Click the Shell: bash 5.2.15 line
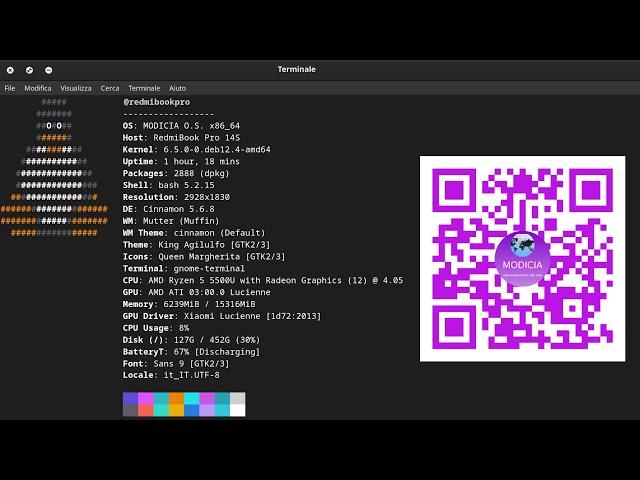This screenshot has height=480, width=640. coord(169,185)
